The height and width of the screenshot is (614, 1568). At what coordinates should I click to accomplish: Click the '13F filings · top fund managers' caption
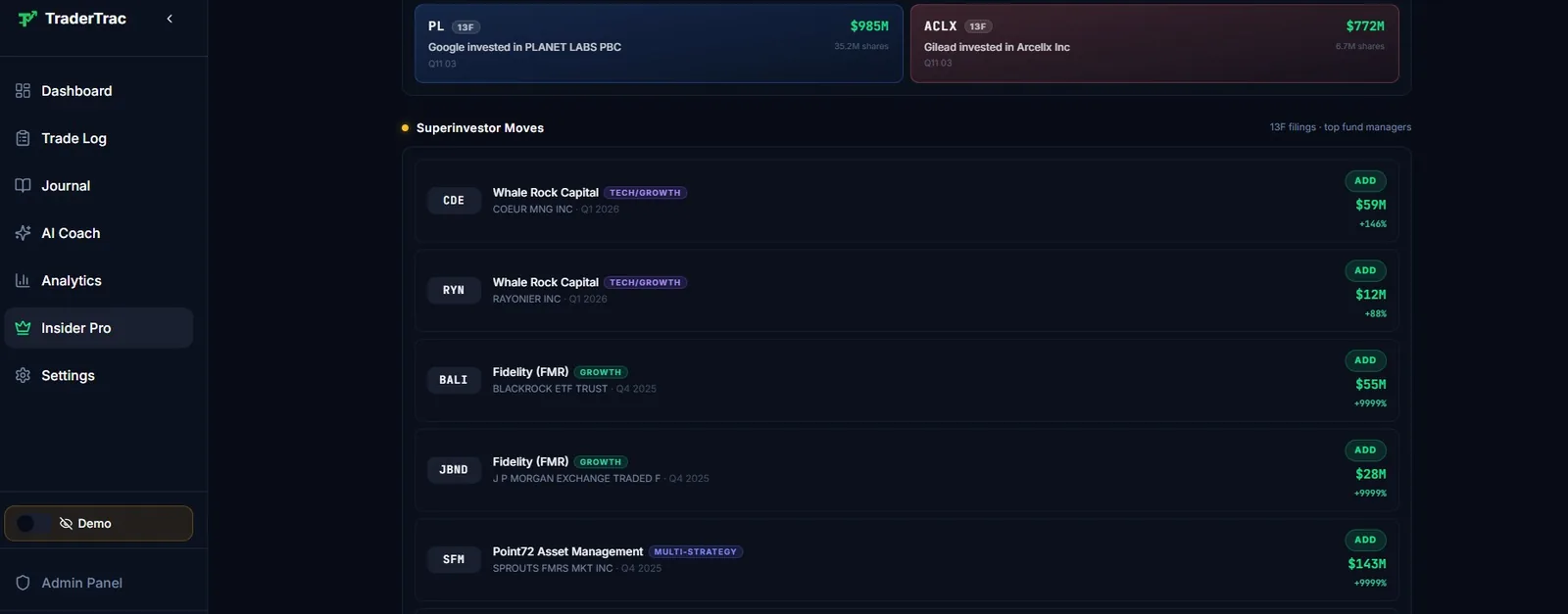tap(1341, 127)
